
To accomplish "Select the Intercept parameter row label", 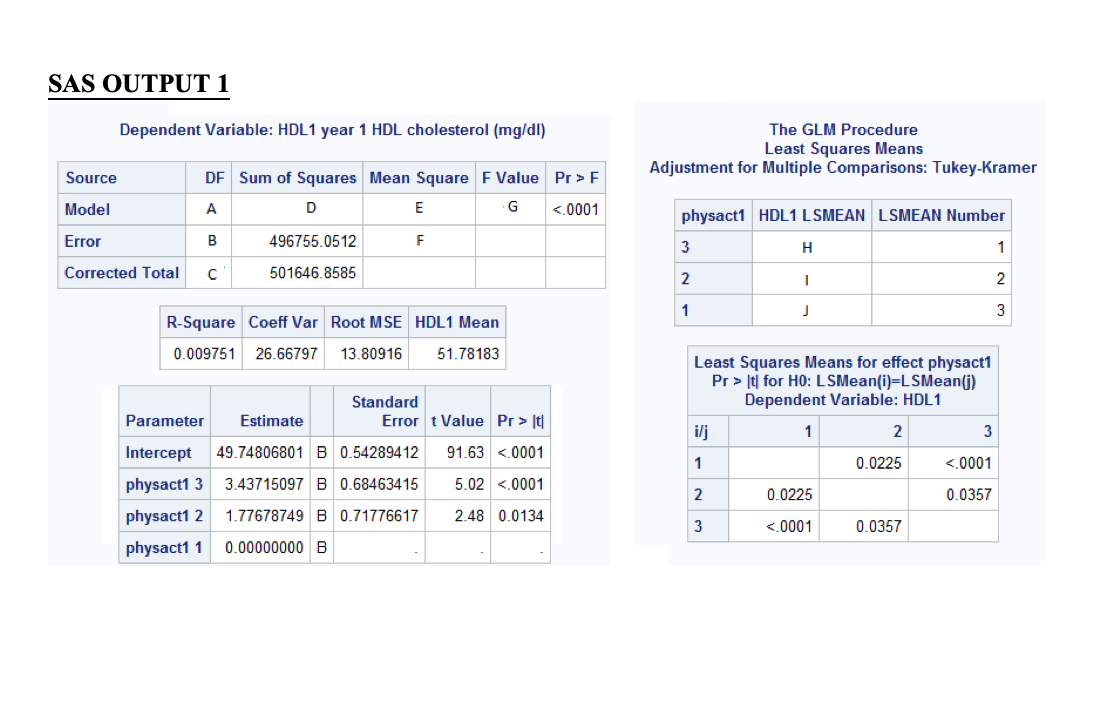I will (x=158, y=453).
